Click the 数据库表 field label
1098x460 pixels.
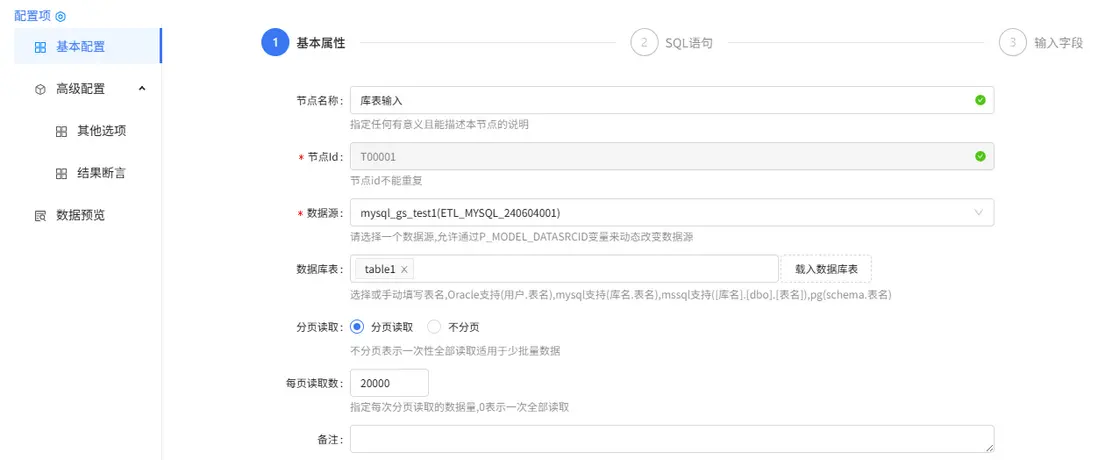click(320, 269)
